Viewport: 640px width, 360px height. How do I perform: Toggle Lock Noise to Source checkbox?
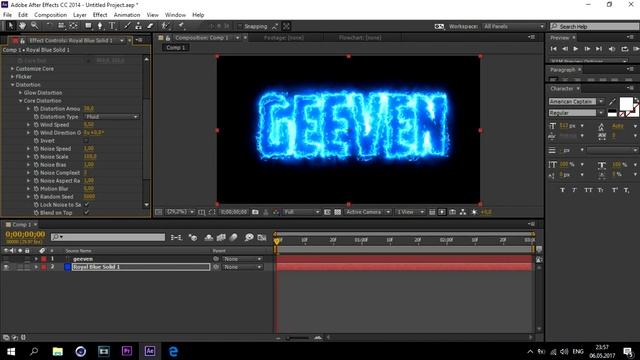click(x=86, y=204)
